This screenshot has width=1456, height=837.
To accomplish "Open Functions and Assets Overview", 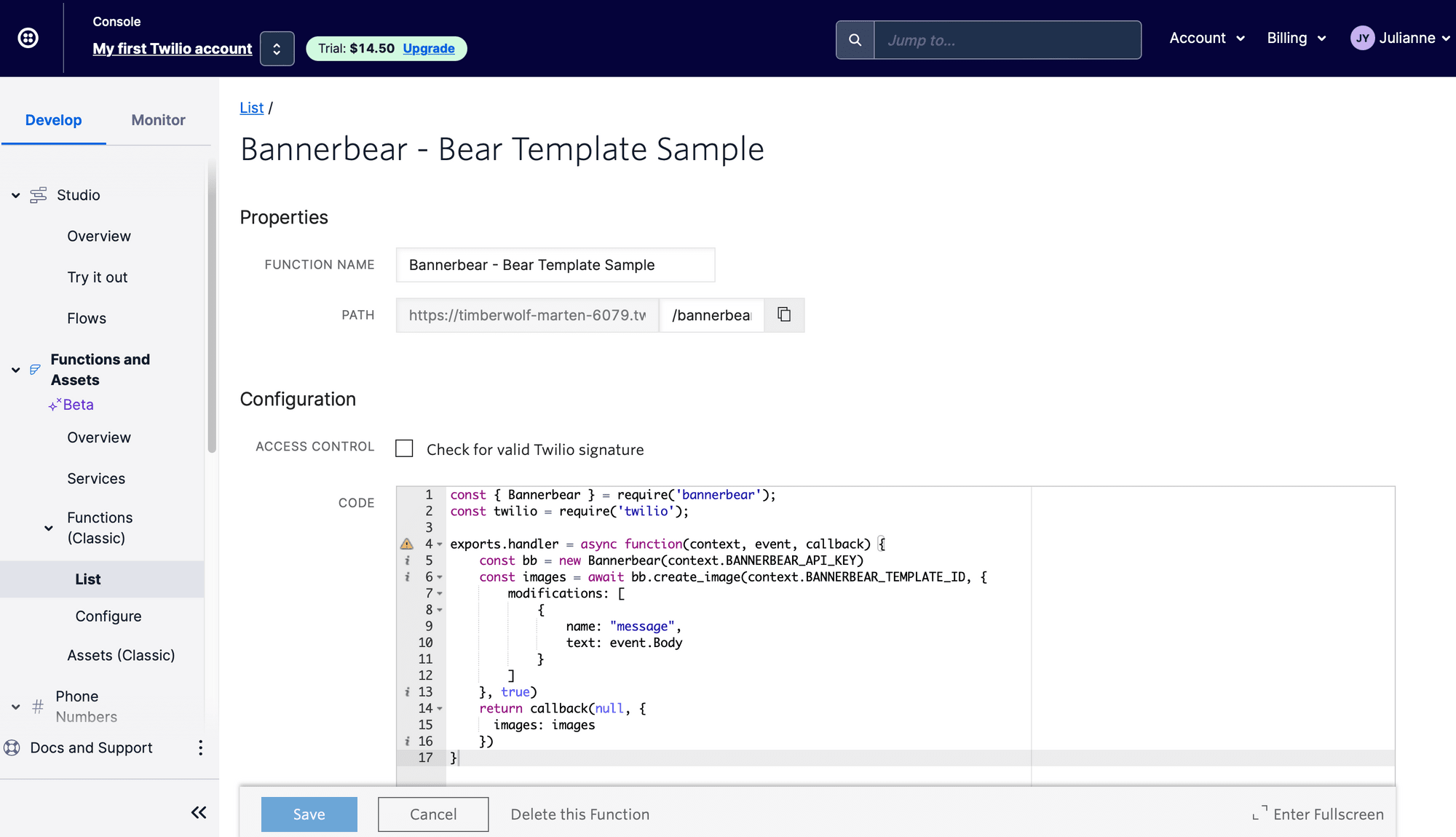I will tap(99, 437).
